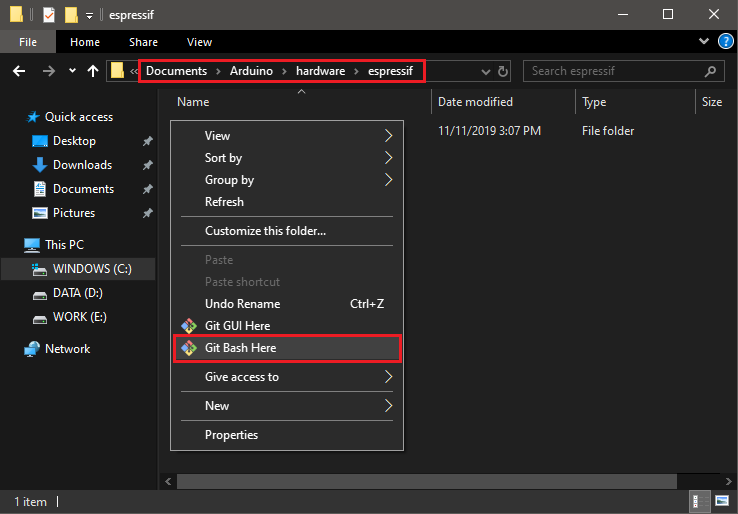Image resolution: width=738 pixels, height=514 pixels.
Task: Click Documents in the address breadcrumb
Action: [176, 71]
